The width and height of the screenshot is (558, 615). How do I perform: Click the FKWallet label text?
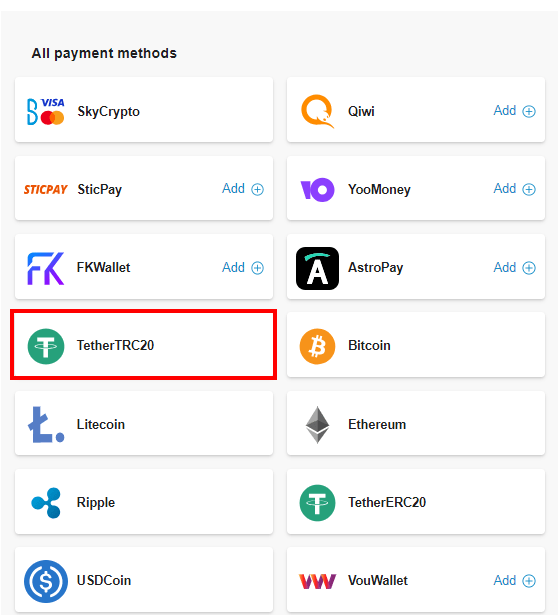104,267
